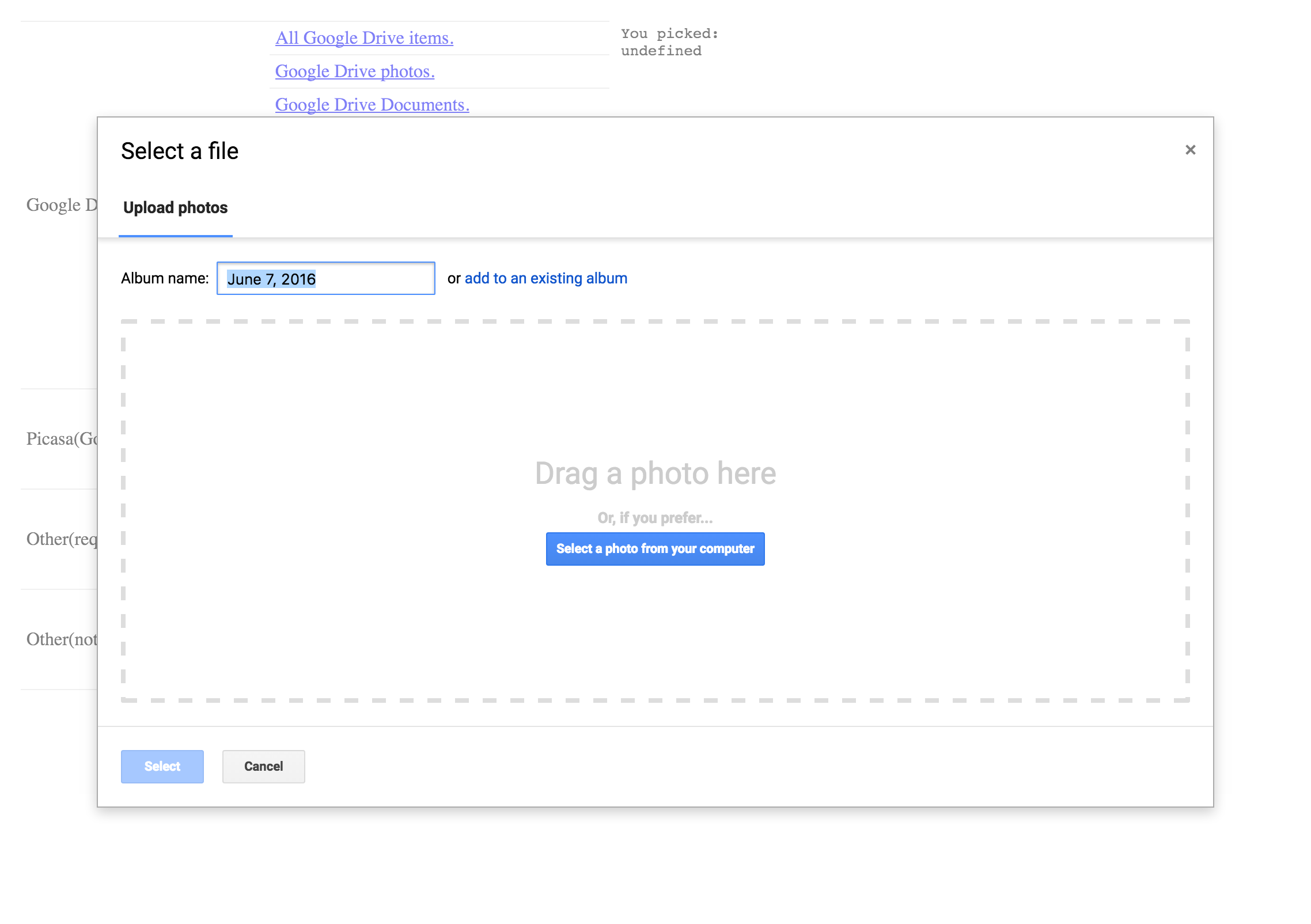This screenshot has width=1311, height=924.
Task: Click the Drag a photo here drop zone
Action: (655, 472)
